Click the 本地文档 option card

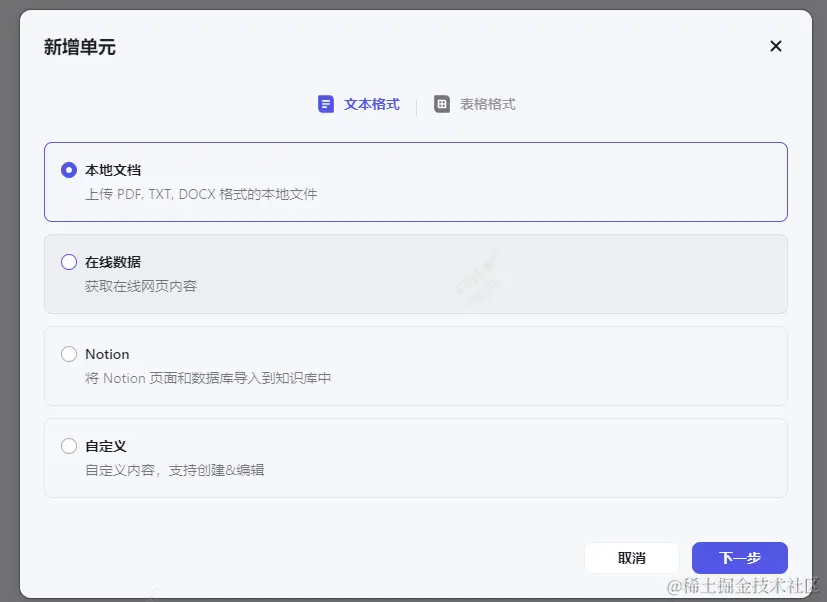tap(415, 182)
